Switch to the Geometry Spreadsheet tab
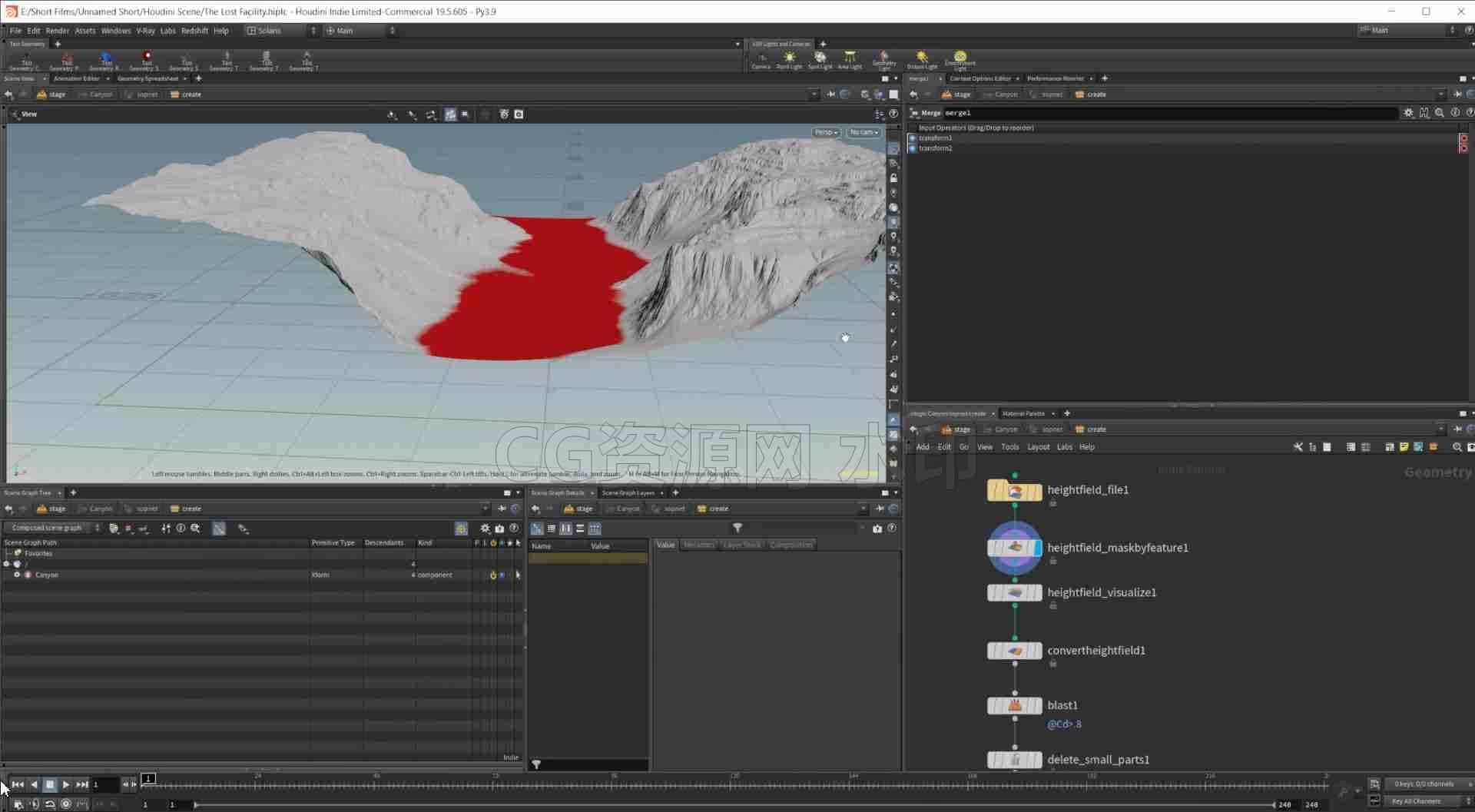The image size is (1475, 812). pos(147,78)
